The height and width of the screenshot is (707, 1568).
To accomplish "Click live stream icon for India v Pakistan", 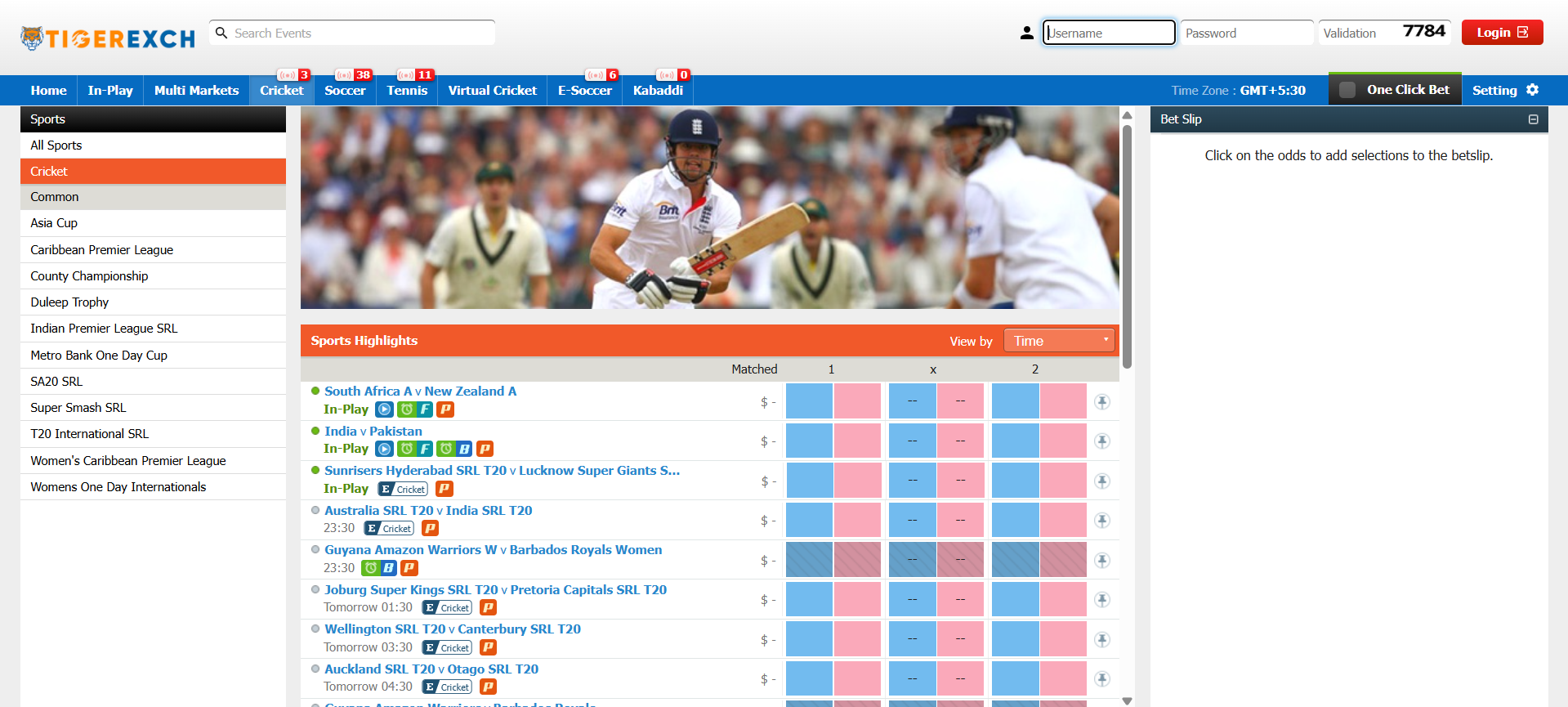I will 384,449.
